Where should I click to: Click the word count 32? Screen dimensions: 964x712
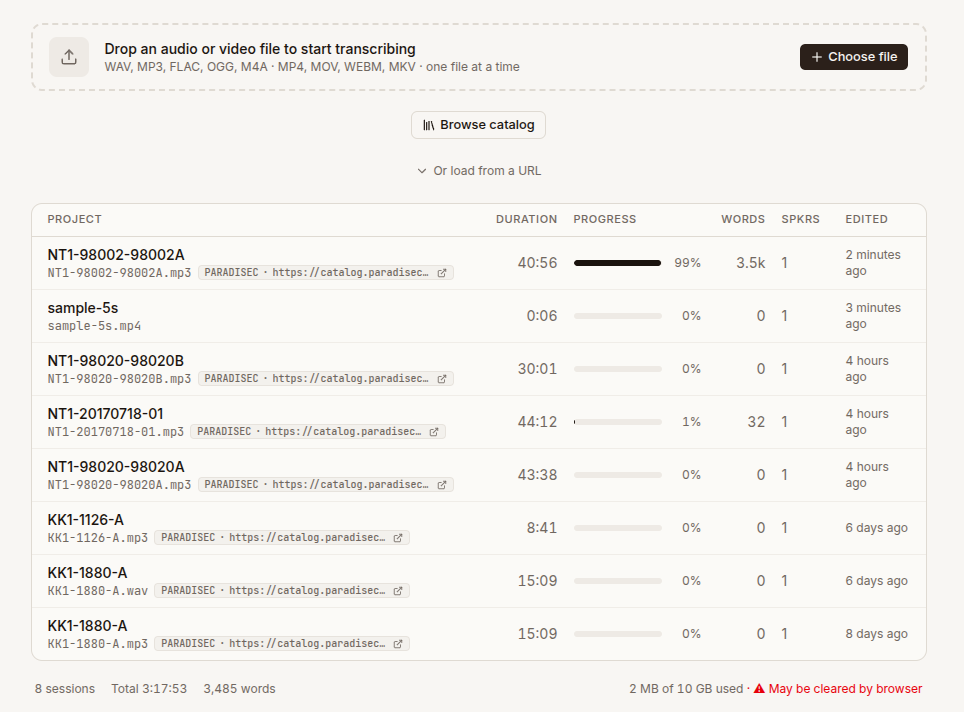pos(756,422)
